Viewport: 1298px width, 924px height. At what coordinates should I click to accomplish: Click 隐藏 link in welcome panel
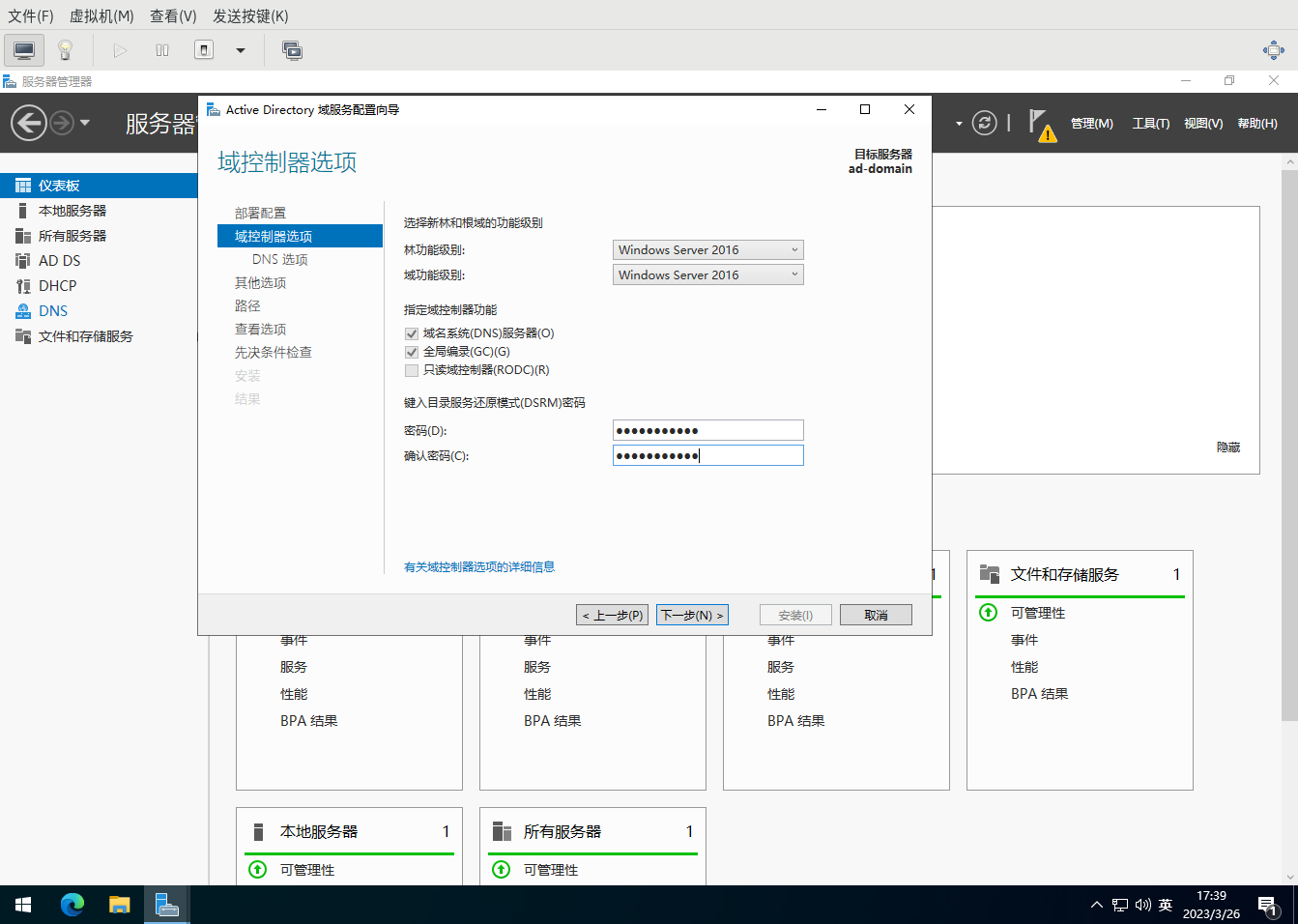coord(1228,448)
